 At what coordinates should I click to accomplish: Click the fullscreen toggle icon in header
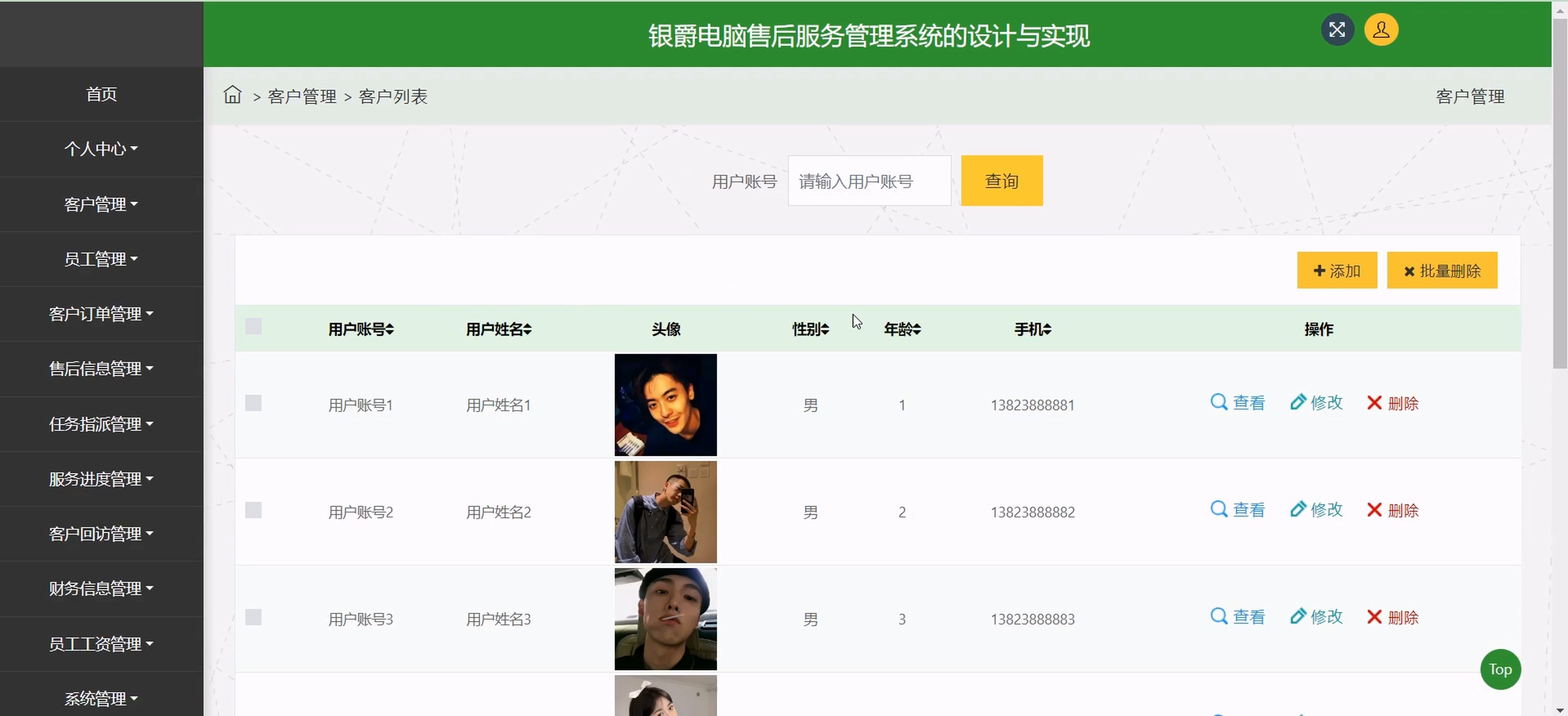pyautogui.click(x=1337, y=29)
